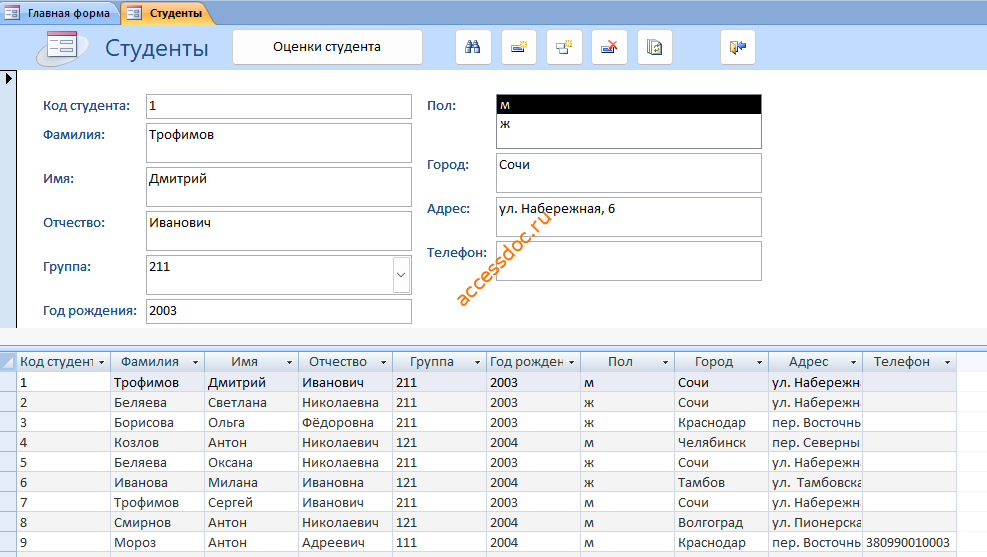Click the Код студента input field
Image resolution: width=987 pixels, height=557 pixels.
(279, 106)
